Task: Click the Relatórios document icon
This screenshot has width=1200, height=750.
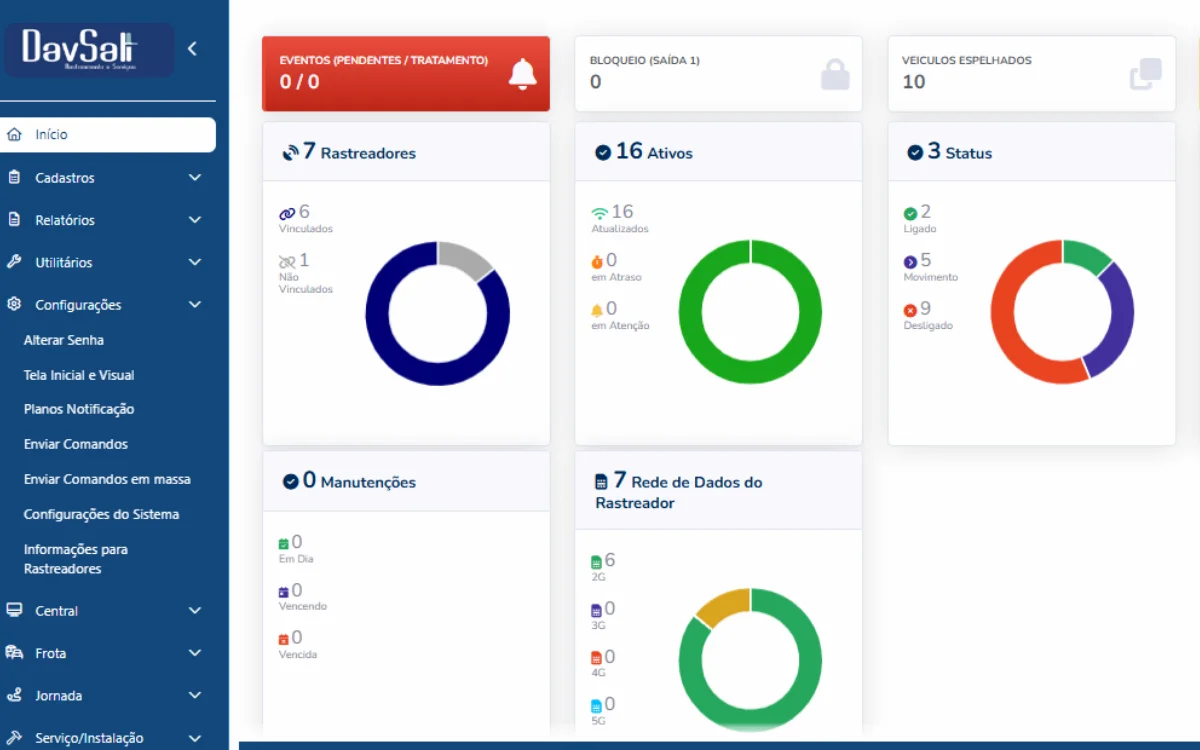Action: (14, 219)
